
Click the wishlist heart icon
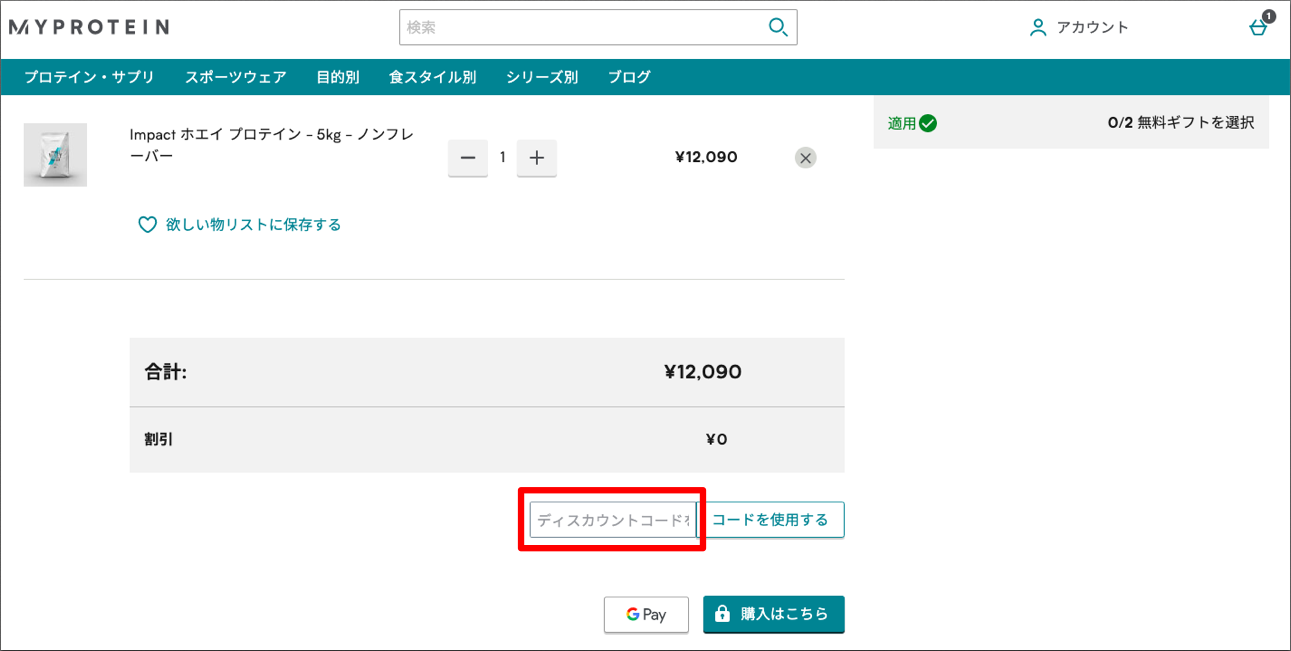point(147,225)
